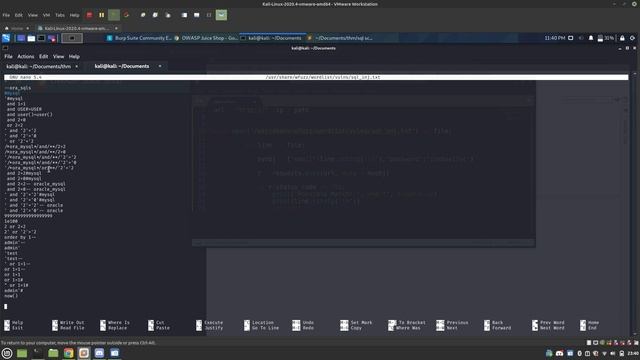This screenshot has height=360, width=640.
Task: Open the notifications bell in the Kali panel
Action: tap(591, 38)
